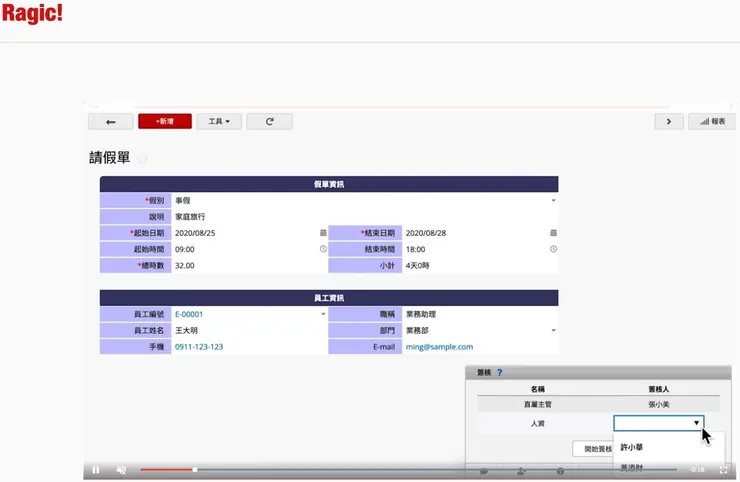Click the approver name 張小美

click(x=658, y=405)
